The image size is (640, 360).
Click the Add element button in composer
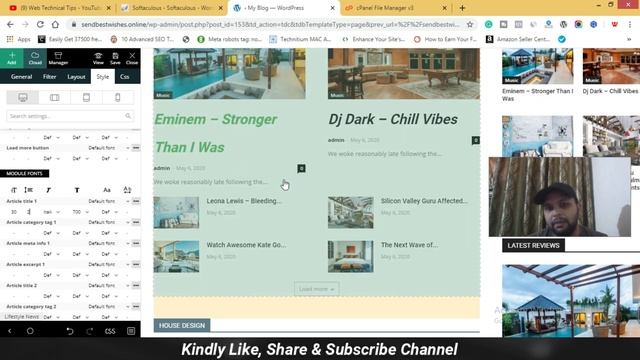pyautogui.click(x=11, y=58)
